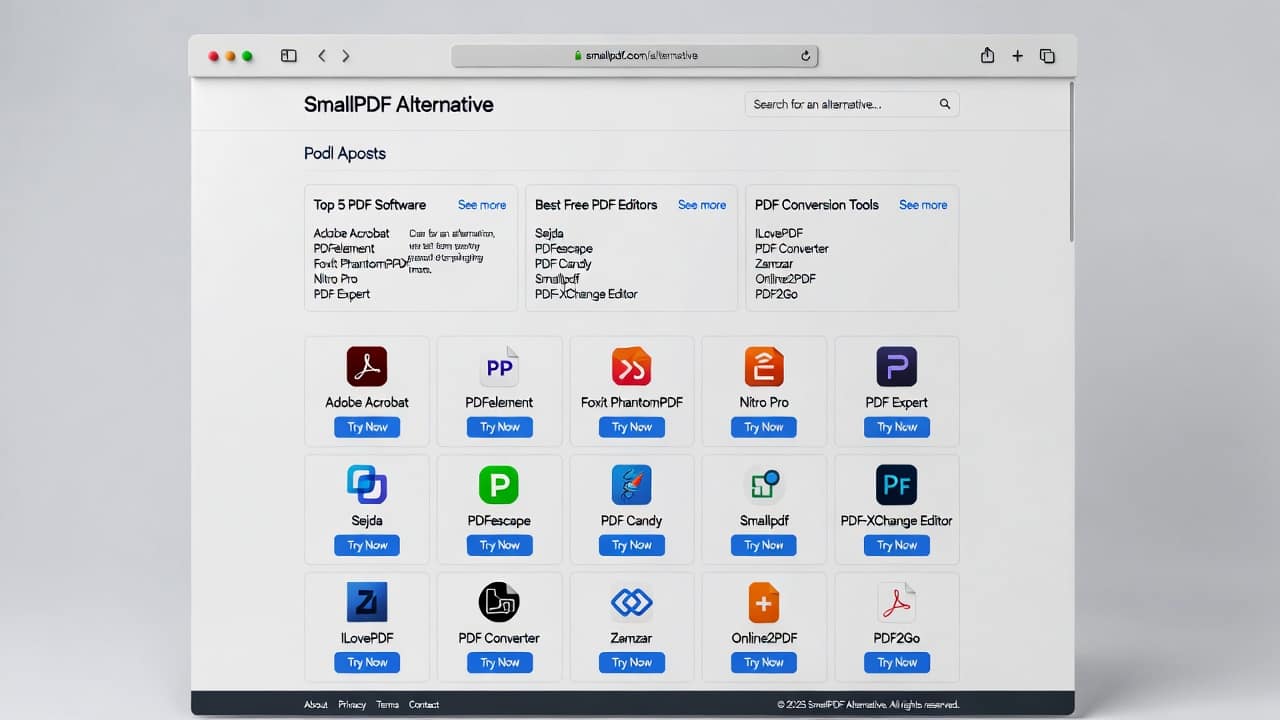Click the search magnifier icon

tap(945, 104)
